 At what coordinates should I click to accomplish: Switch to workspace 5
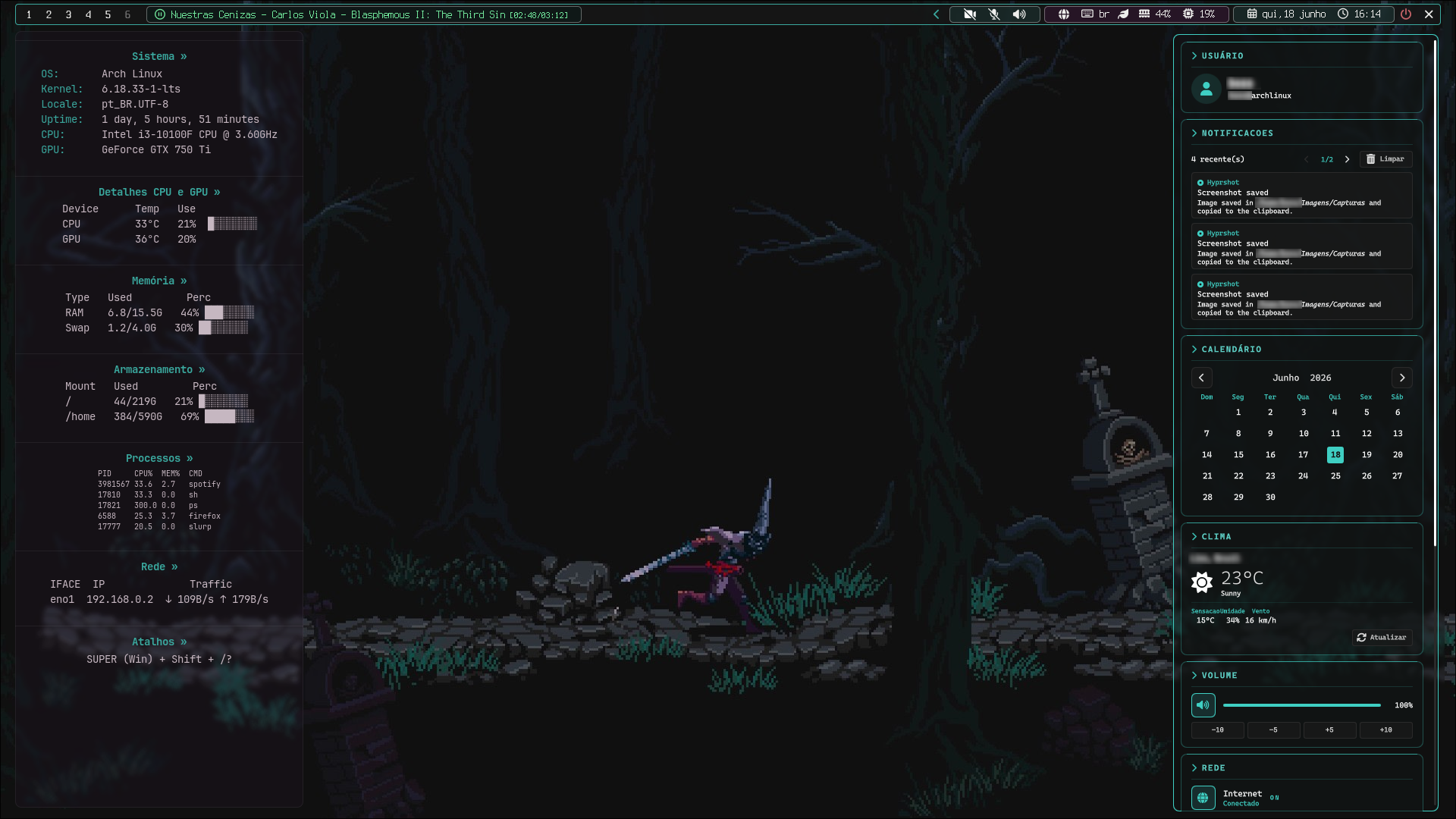(x=108, y=14)
